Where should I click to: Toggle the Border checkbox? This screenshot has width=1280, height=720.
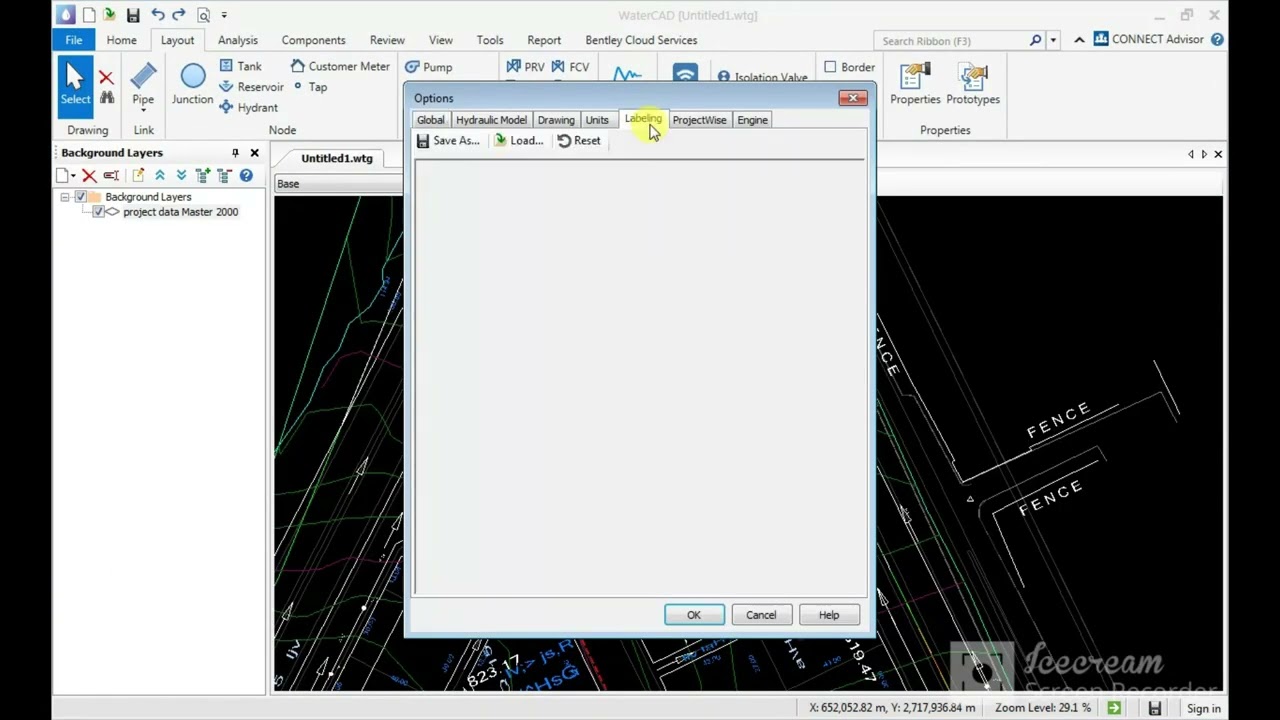(830, 67)
